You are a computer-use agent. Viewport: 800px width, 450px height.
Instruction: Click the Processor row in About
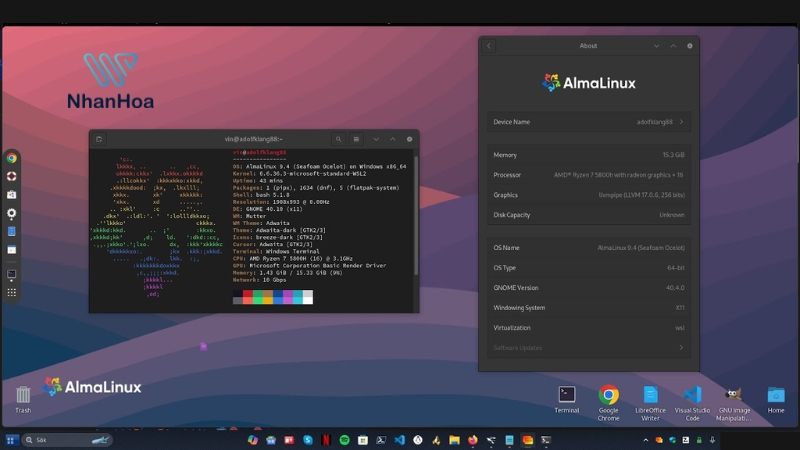(589, 175)
